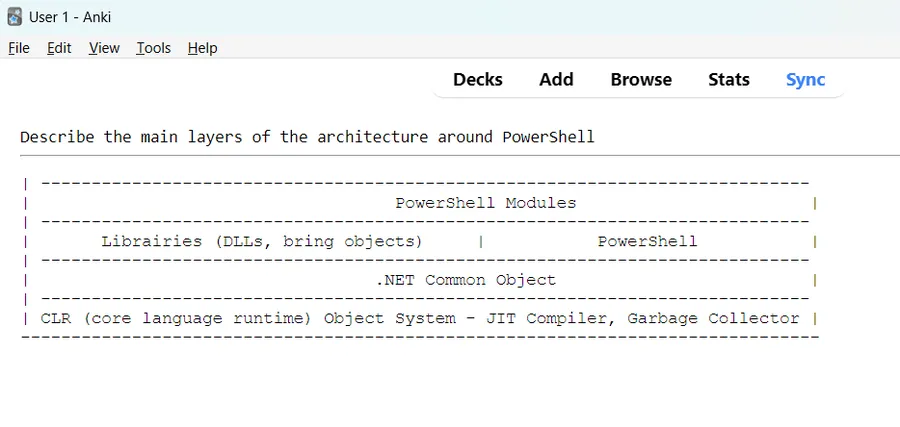Show the Stats view
The height and width of the screenshot is (427, 900).
point(729,79)
